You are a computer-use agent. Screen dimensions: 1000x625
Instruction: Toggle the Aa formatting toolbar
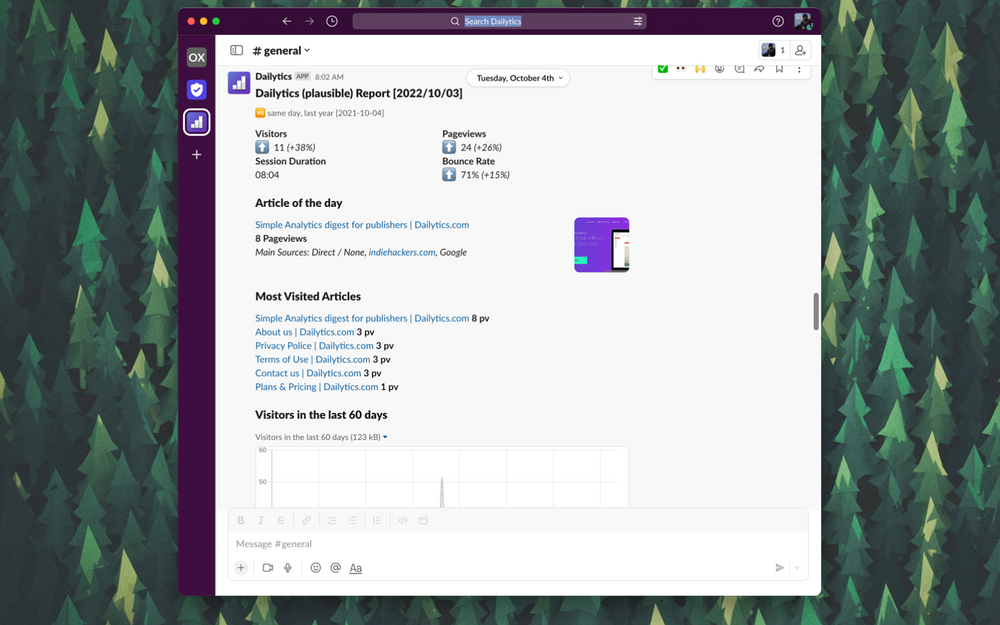pos(356,568)
